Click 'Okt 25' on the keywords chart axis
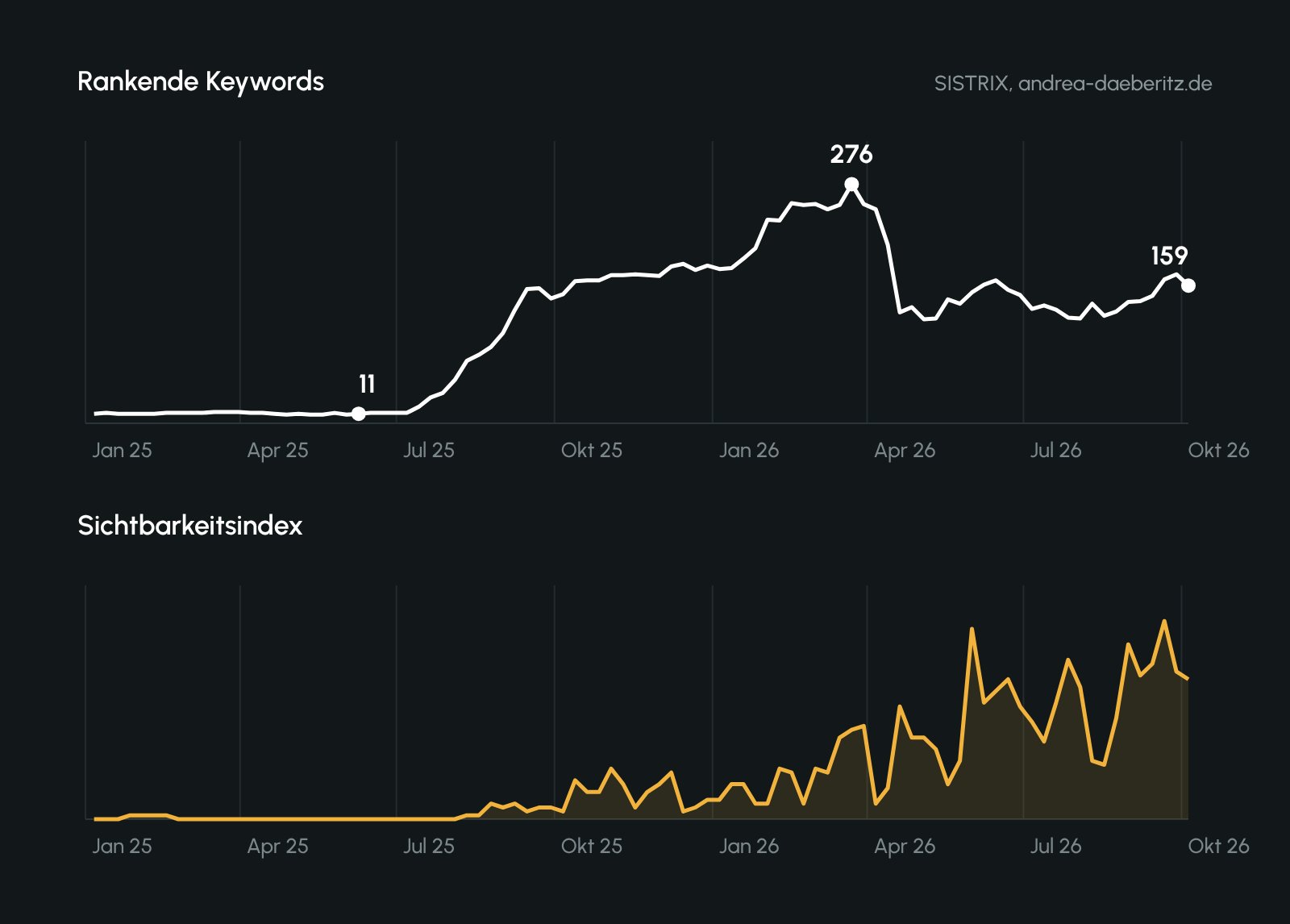The width and height of the screenshot is (1290, 924). pyautogui.click(x=592, y=450)
